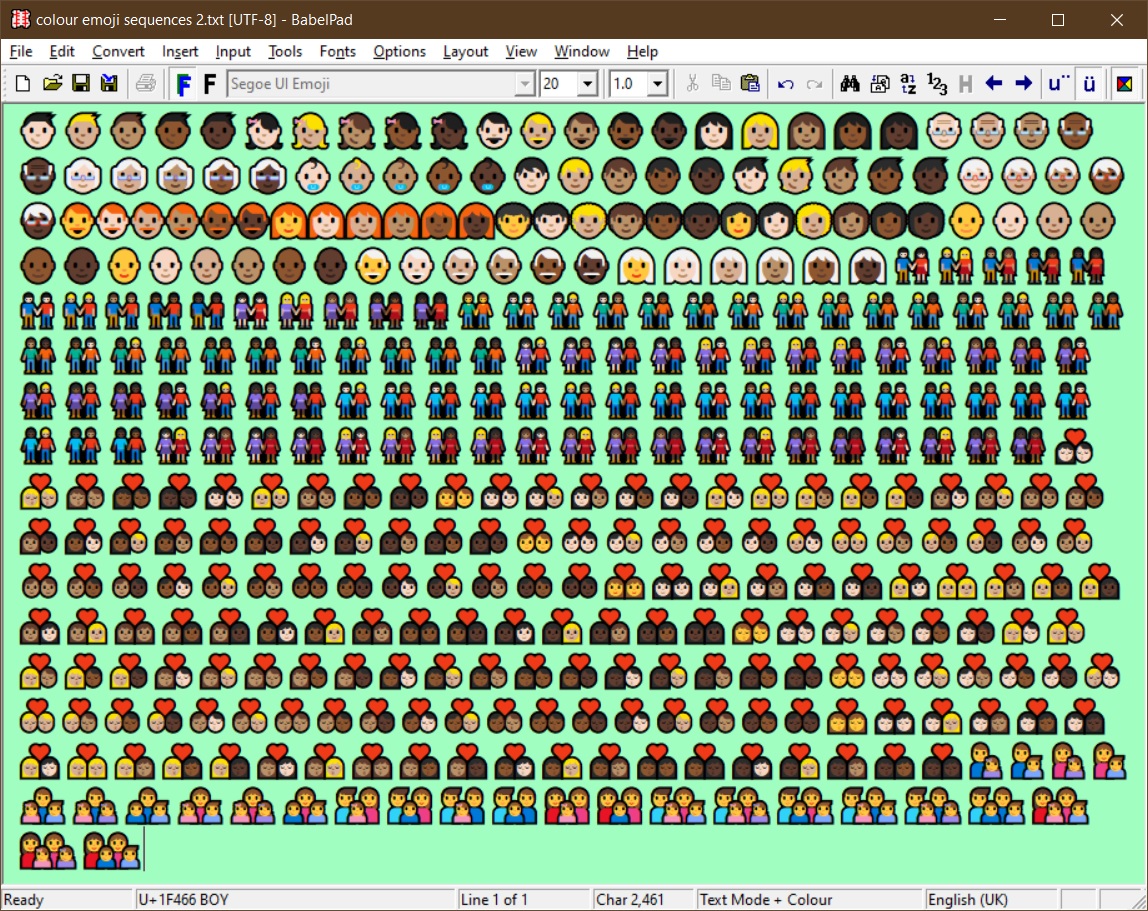Click the last family emoji on the bottom line
Screen dimensions: 1148x911
pyautogui.click(x=111, y=849)
